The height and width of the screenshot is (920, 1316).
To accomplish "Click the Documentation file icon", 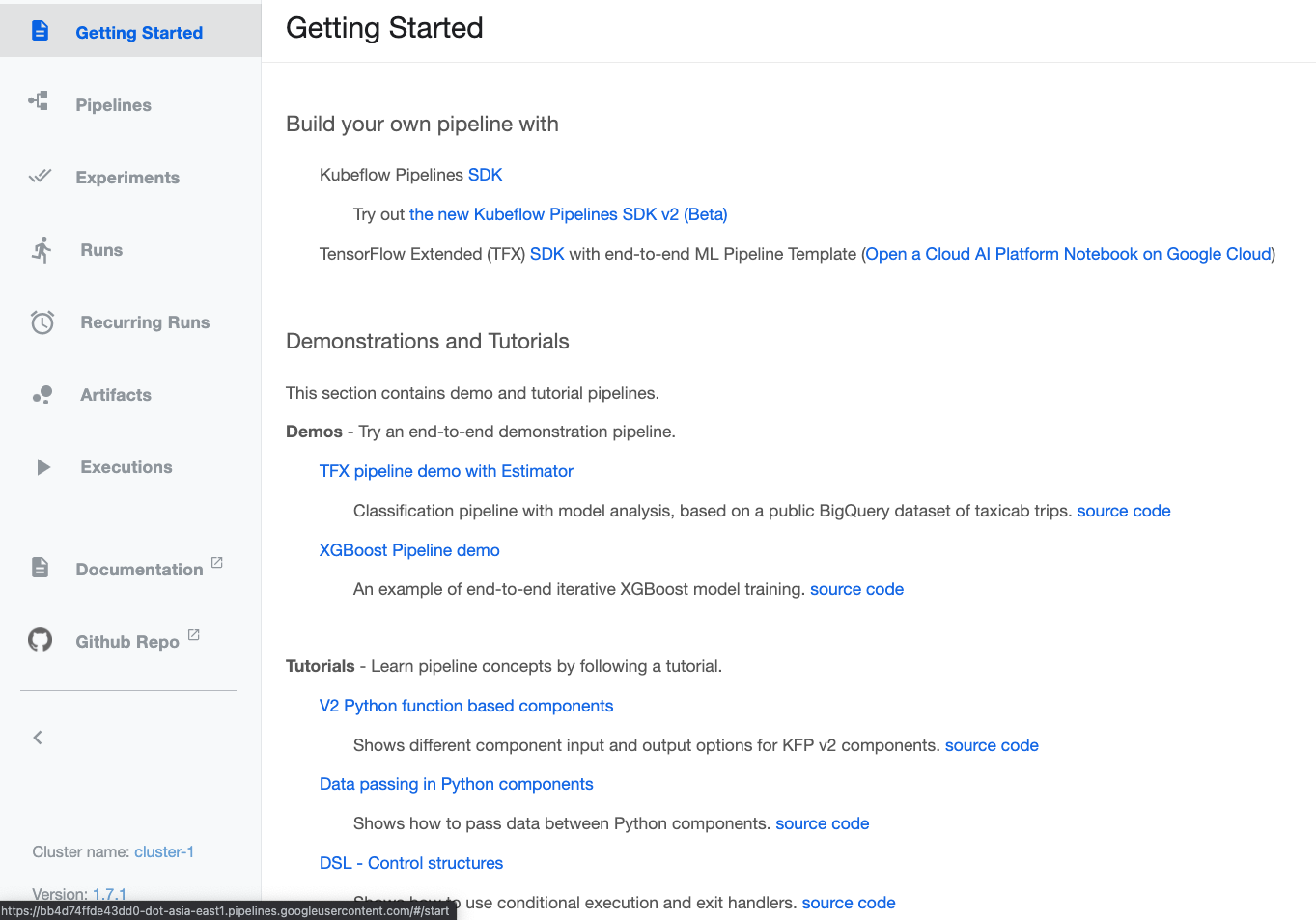I will coord(40,568).
